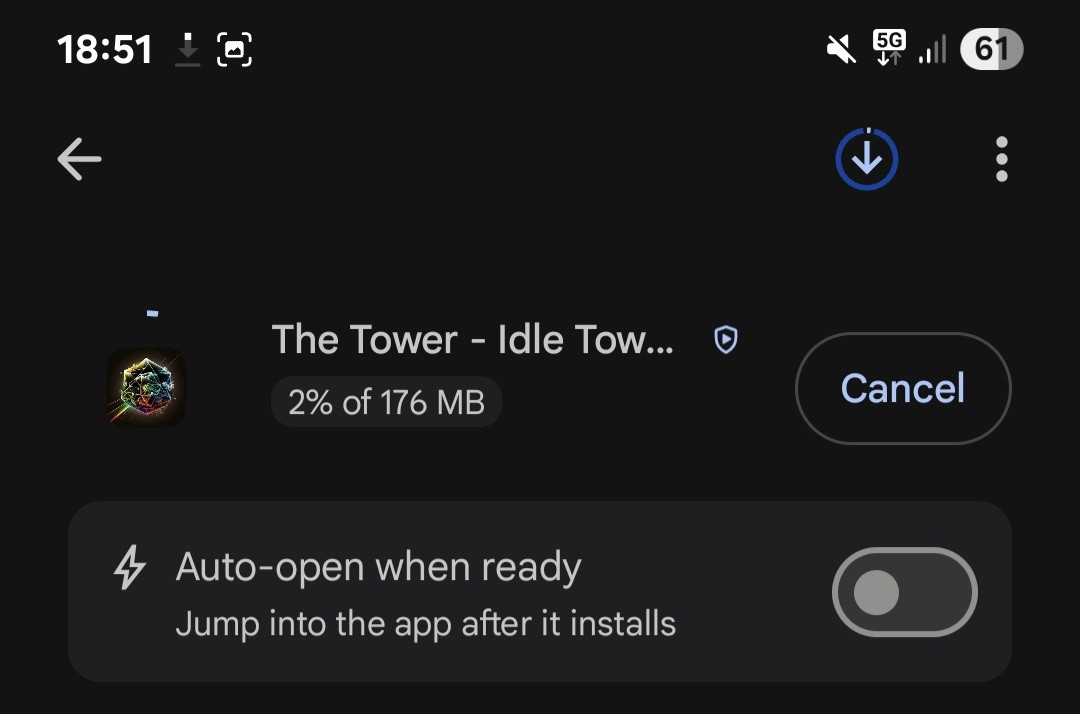Tap the 2% of 176 MB progress pill
Screen dimensions: 1080x714
coord(386,402)
